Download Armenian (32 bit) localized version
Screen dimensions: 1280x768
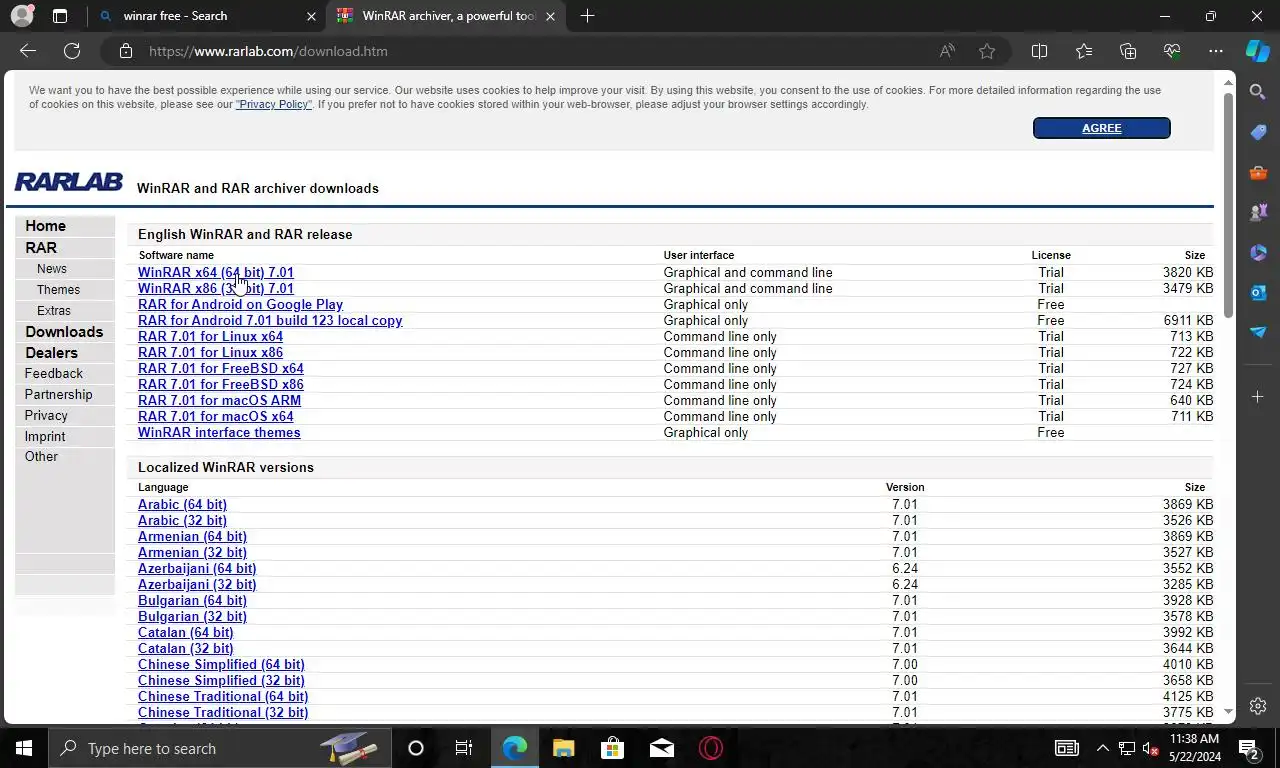pyautogui.click(x=192, y=552)
